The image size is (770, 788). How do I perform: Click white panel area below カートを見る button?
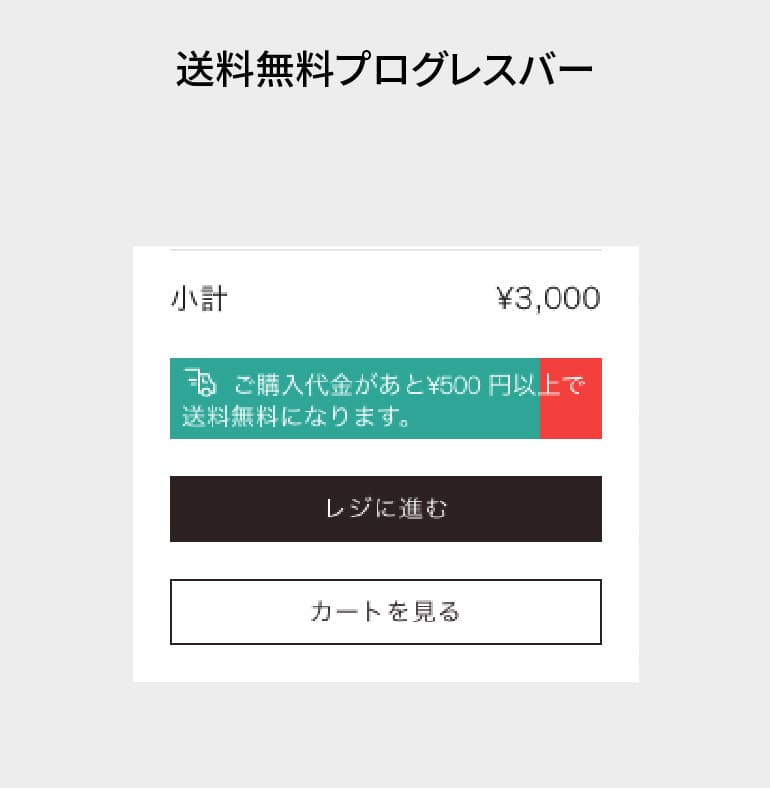click(386, 663)
